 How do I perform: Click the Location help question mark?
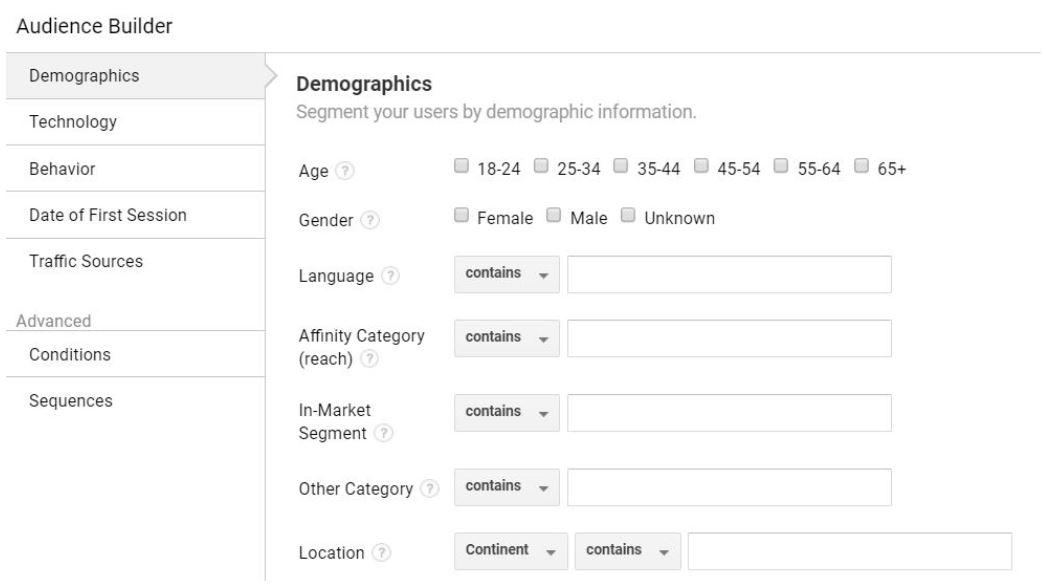coord(381,553)
